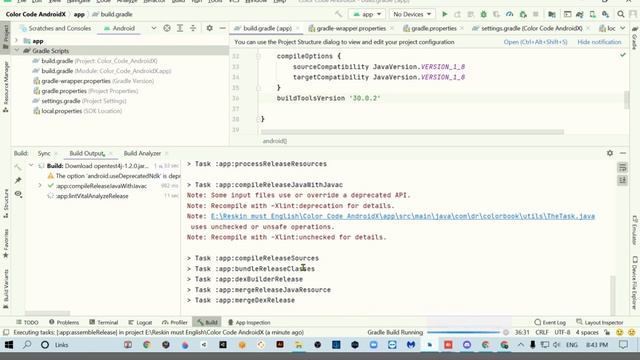Click the Scroll to End icon in build output
The width and height of the screenshot is (640, 360).
pos(622,180)
